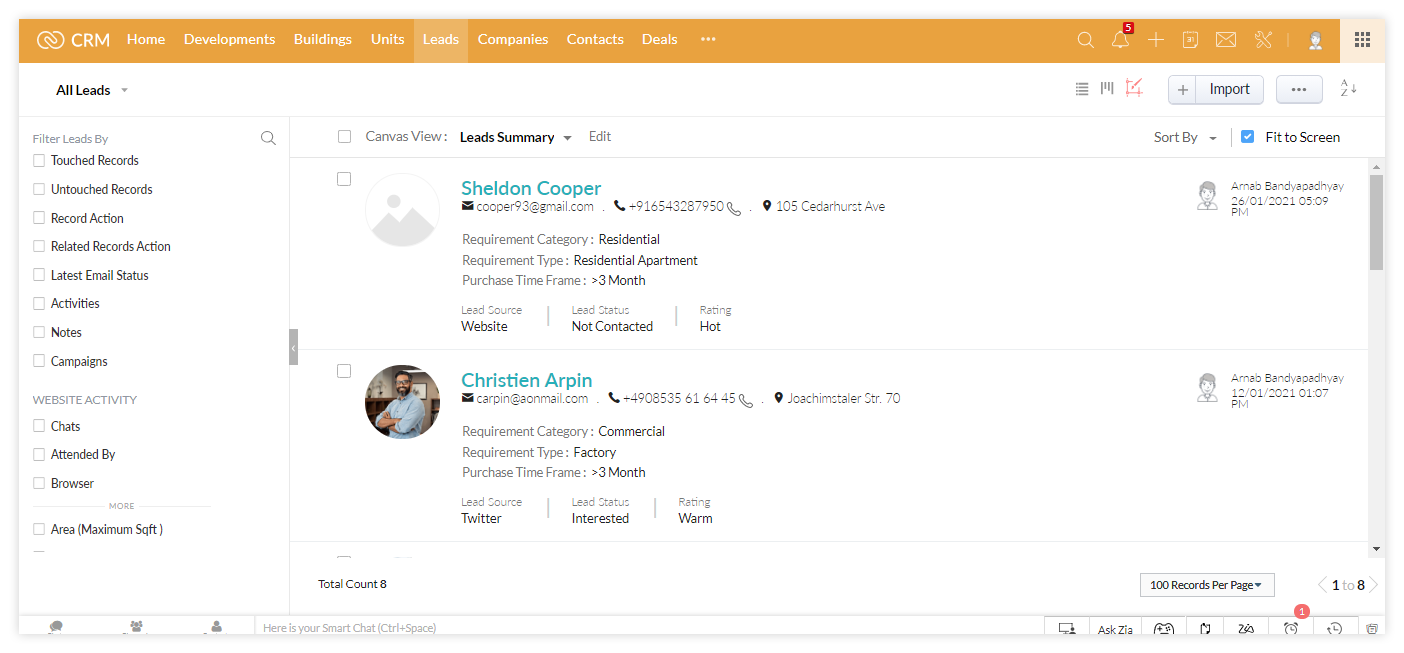Go to the Units tab
This screenshot has width=1404, height=653.
click(x=388, y=39)
